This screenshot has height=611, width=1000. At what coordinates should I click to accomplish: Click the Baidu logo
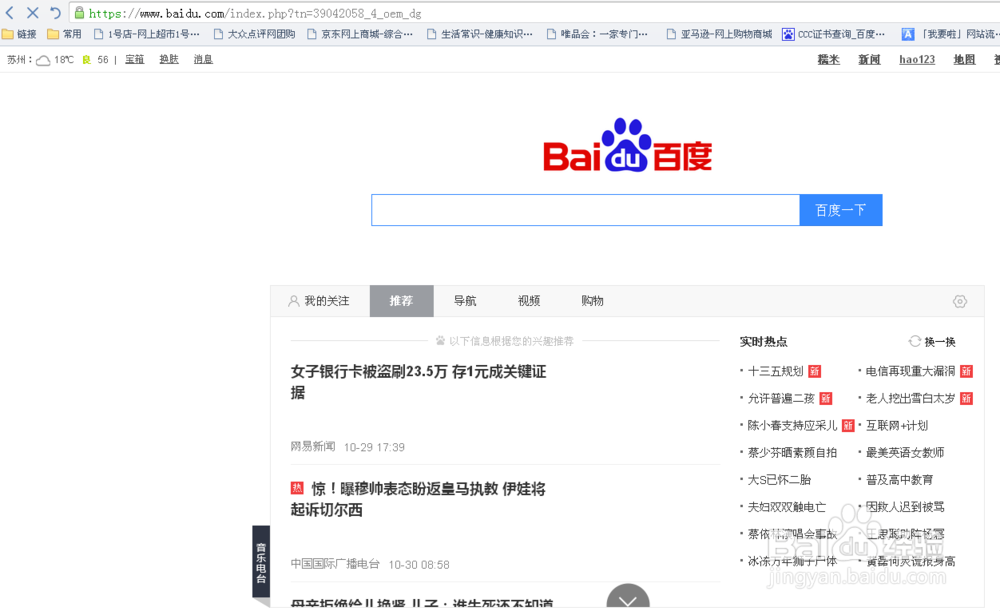click(x=628, y=145)
